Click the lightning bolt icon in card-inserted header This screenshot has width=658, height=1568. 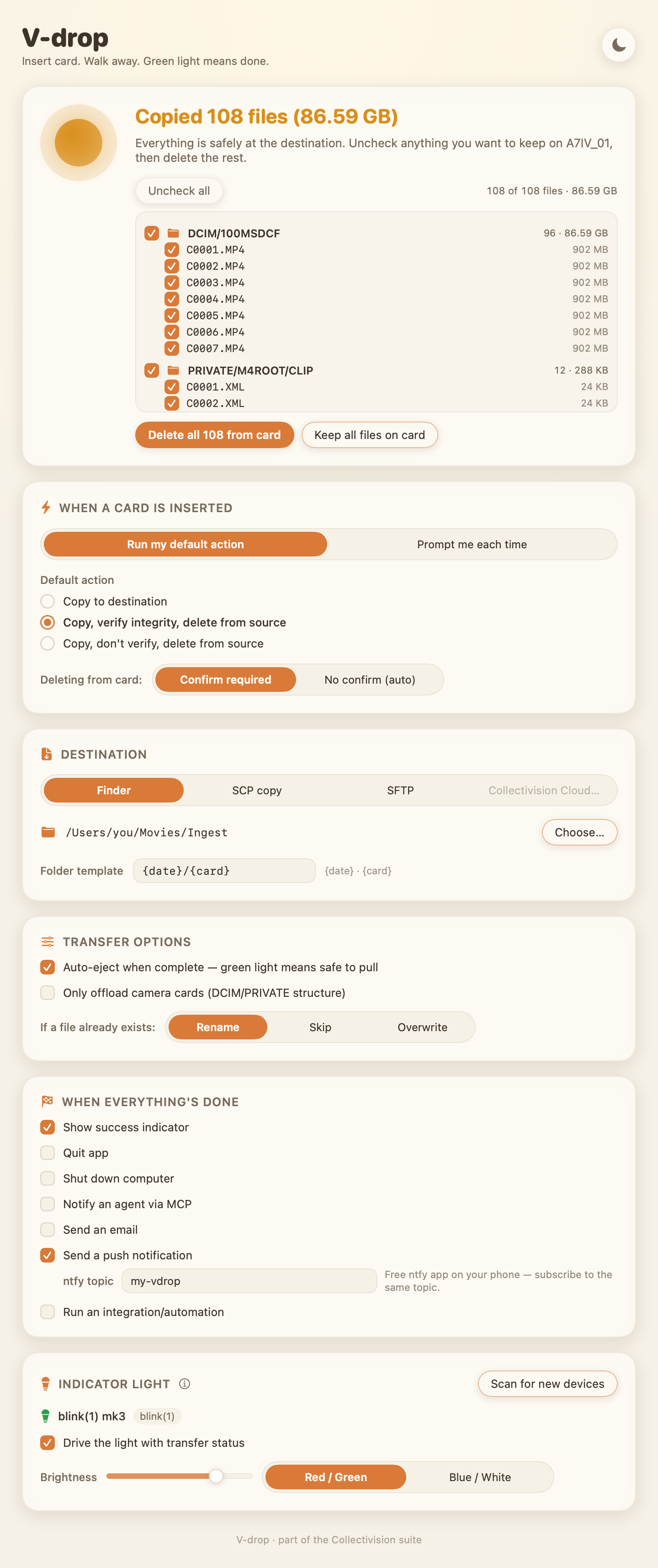pyautogui.click(x=46, y=508)
